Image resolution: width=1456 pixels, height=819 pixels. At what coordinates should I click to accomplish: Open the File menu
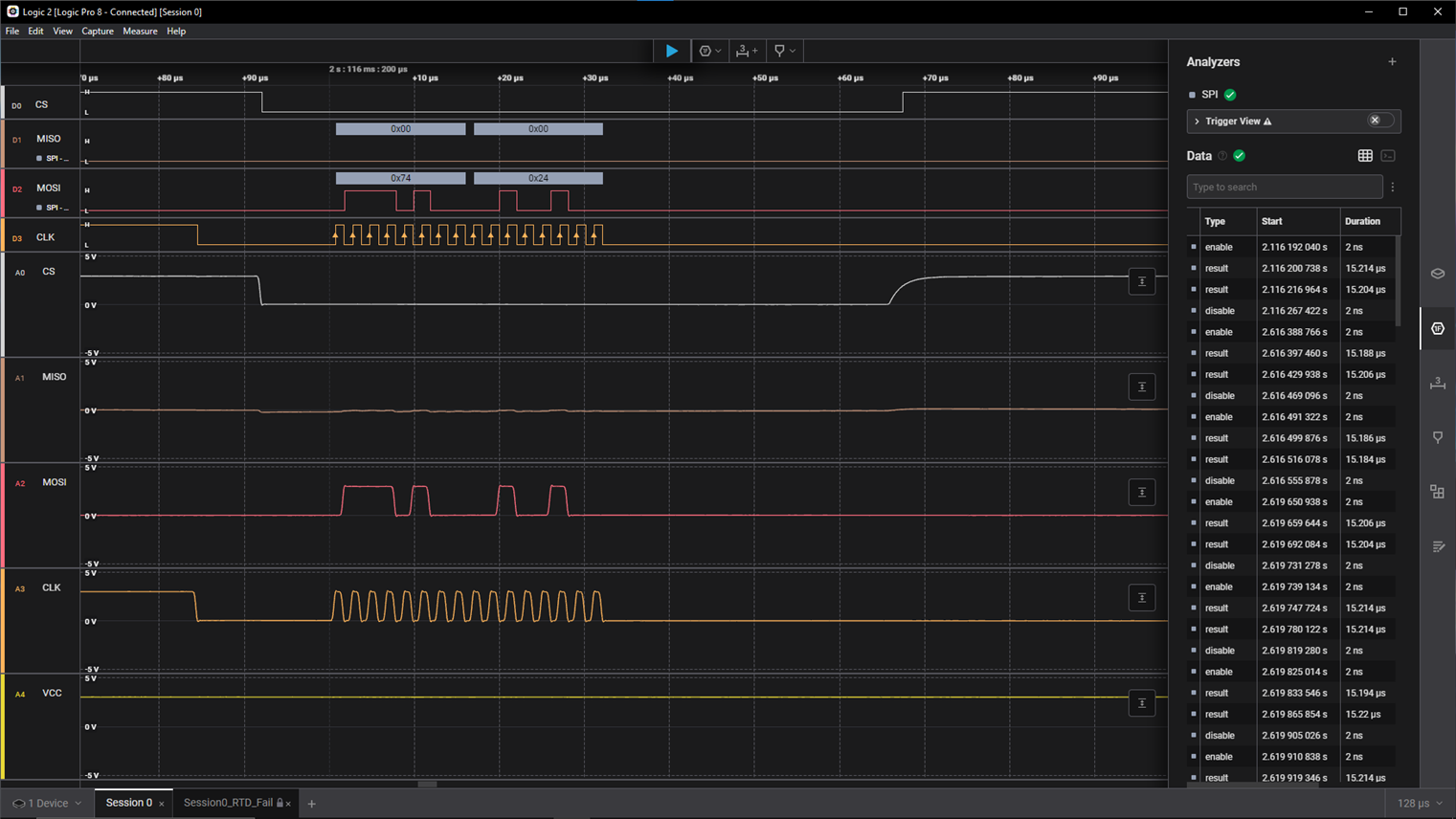11,32
